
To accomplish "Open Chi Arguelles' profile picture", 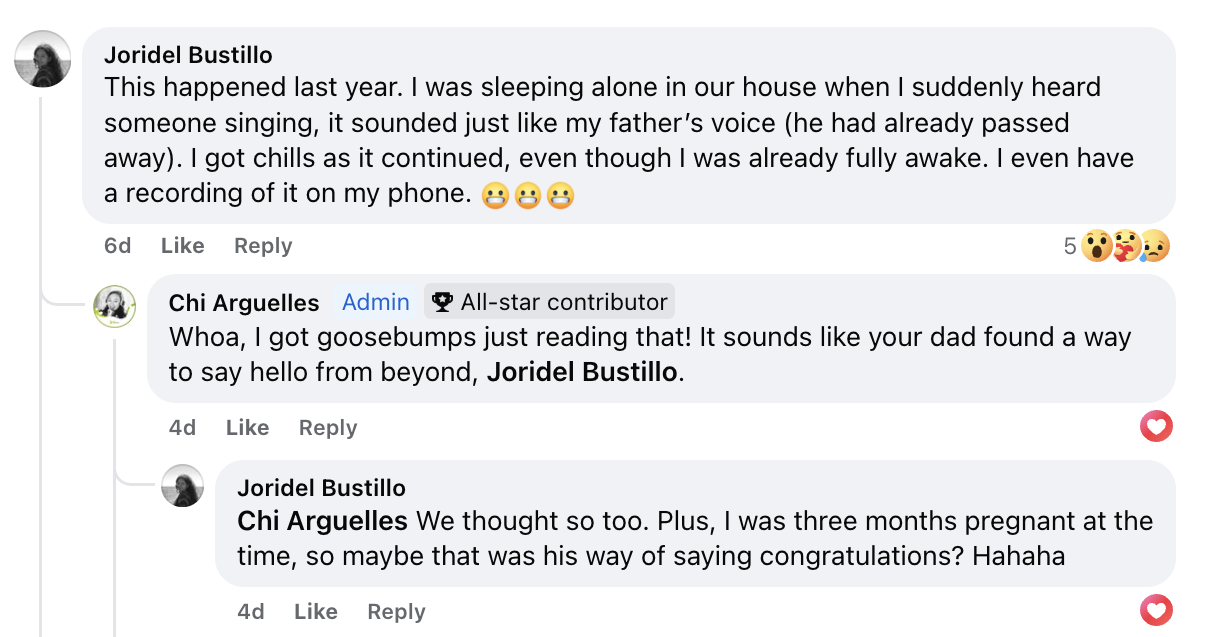I will (114, 306).
